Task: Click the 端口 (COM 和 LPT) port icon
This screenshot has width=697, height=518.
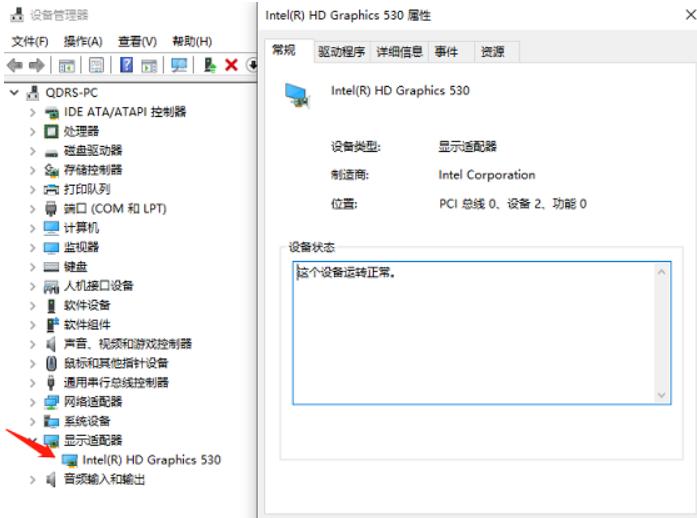Action: [x=52, y=208]
